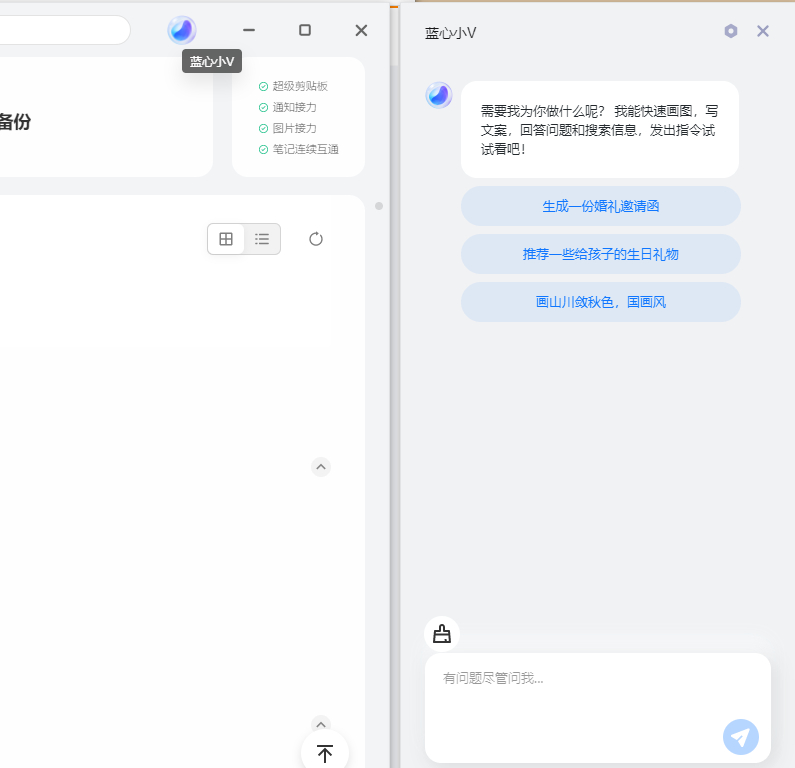This screenshot has width=795, height=768.
Task: Jump back to top with arrow button
Action: [325, 752]
